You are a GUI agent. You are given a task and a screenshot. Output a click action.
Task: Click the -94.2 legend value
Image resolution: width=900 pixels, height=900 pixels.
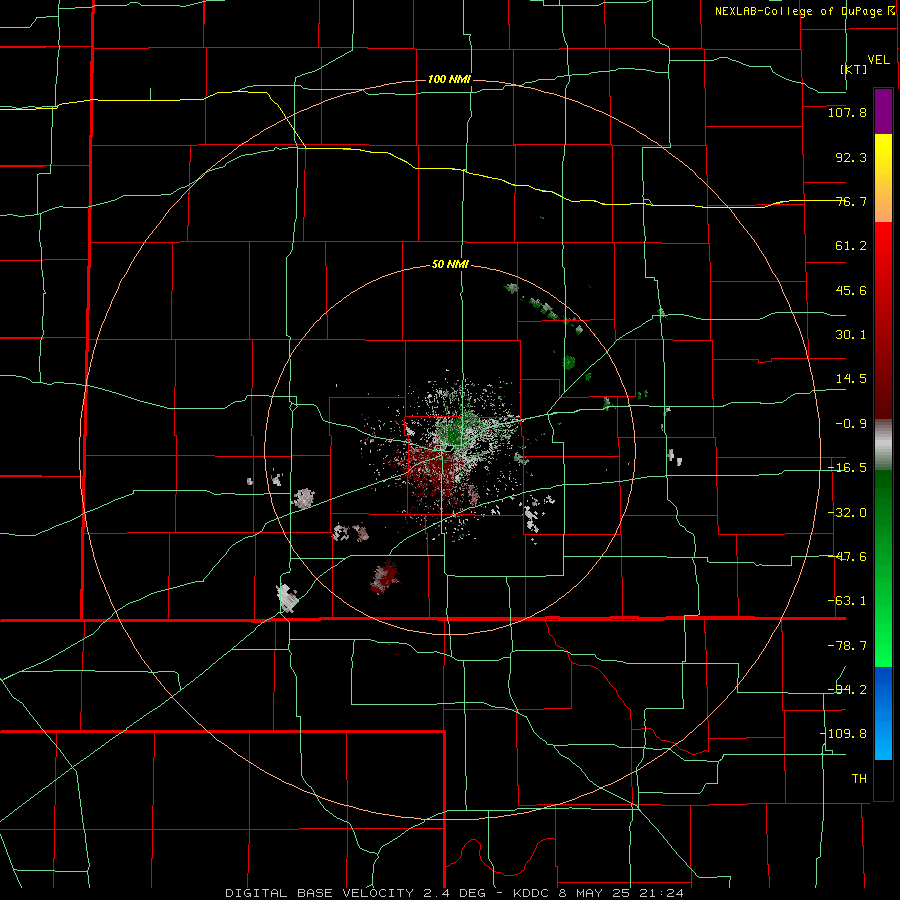pyautogui.click(x=847, y=689)
